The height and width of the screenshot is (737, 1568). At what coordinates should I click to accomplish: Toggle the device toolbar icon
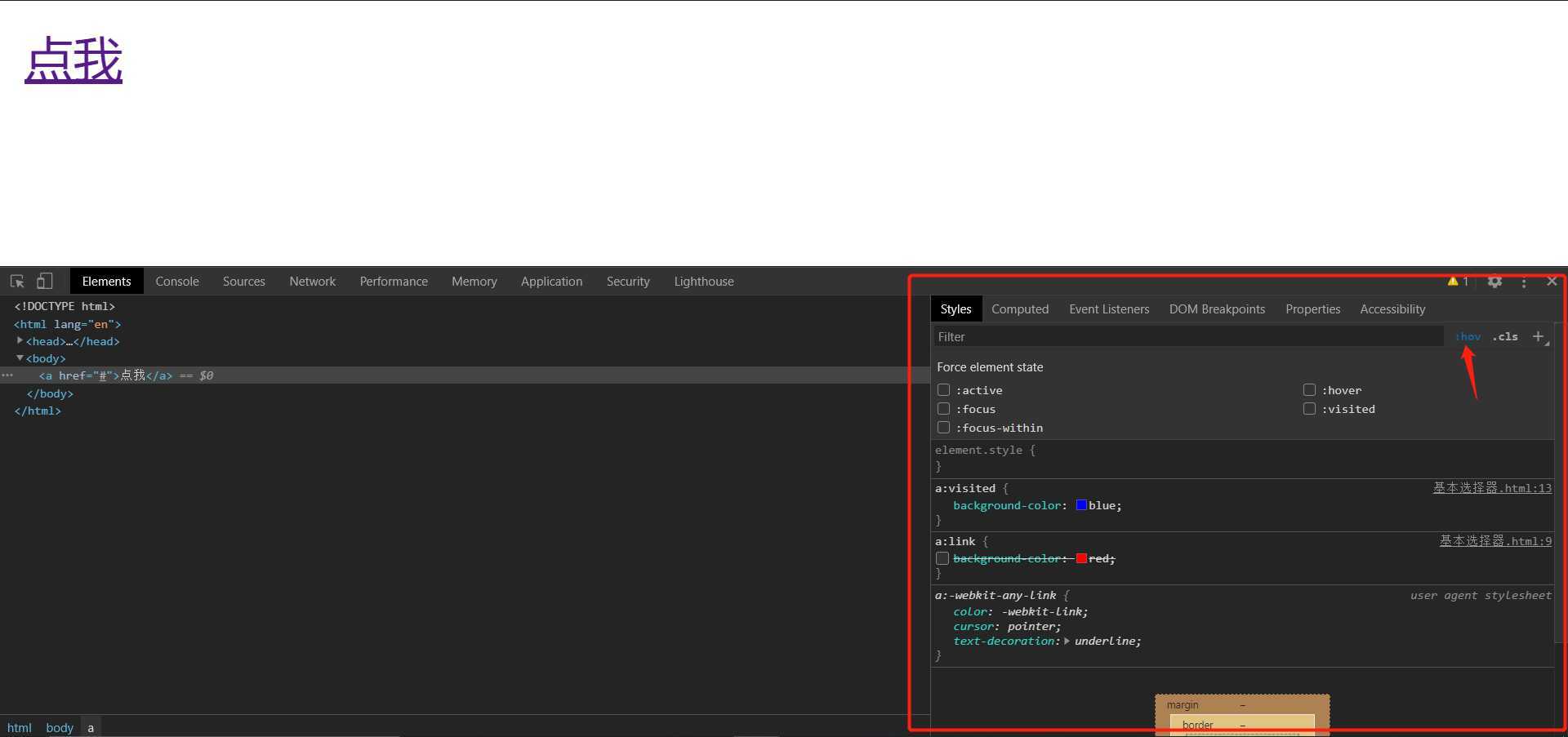pos(44,281)
